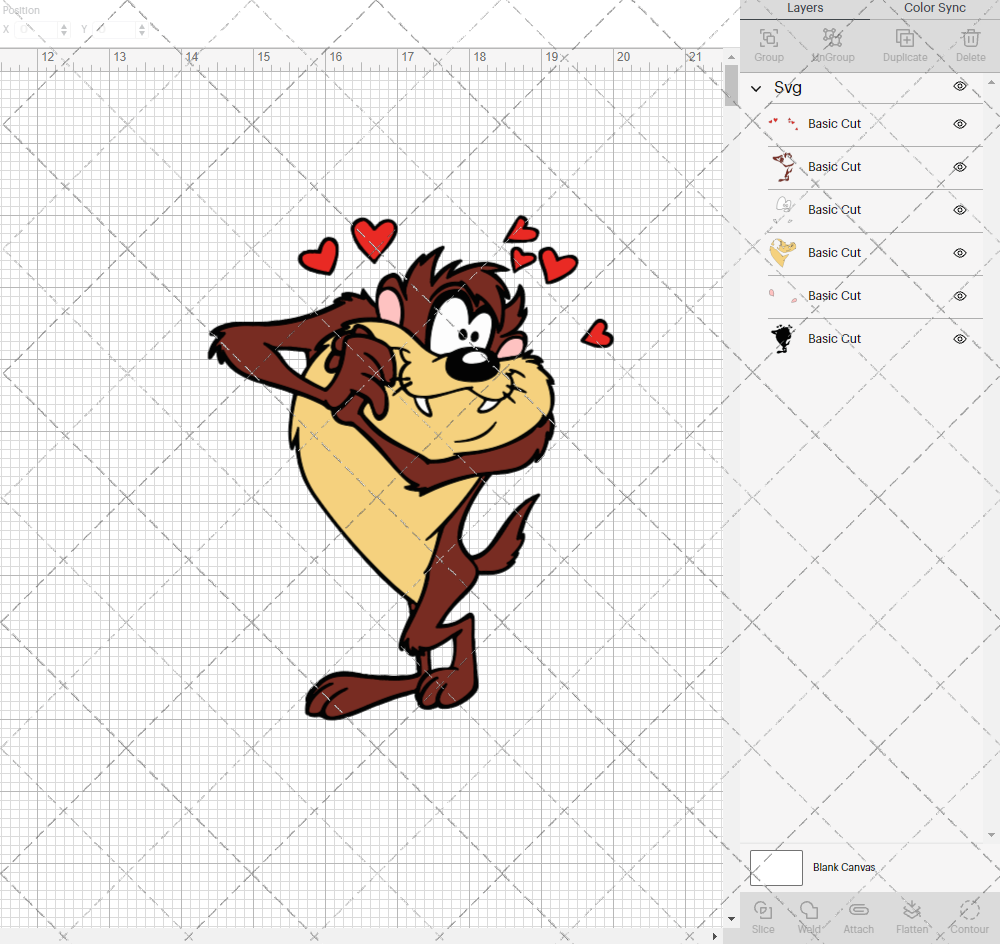Click Basic Cut text of red hearts layer

pos(834,124)
